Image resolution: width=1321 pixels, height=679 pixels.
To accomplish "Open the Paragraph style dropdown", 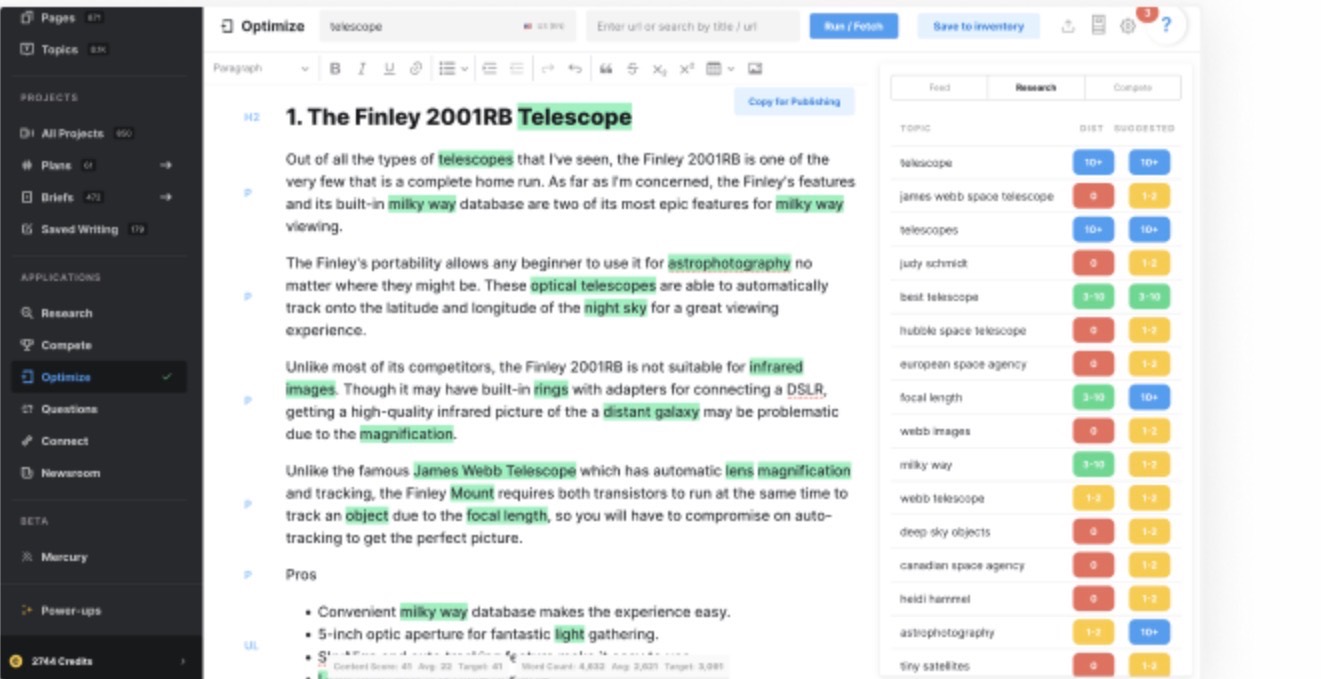I will [261, 68].
